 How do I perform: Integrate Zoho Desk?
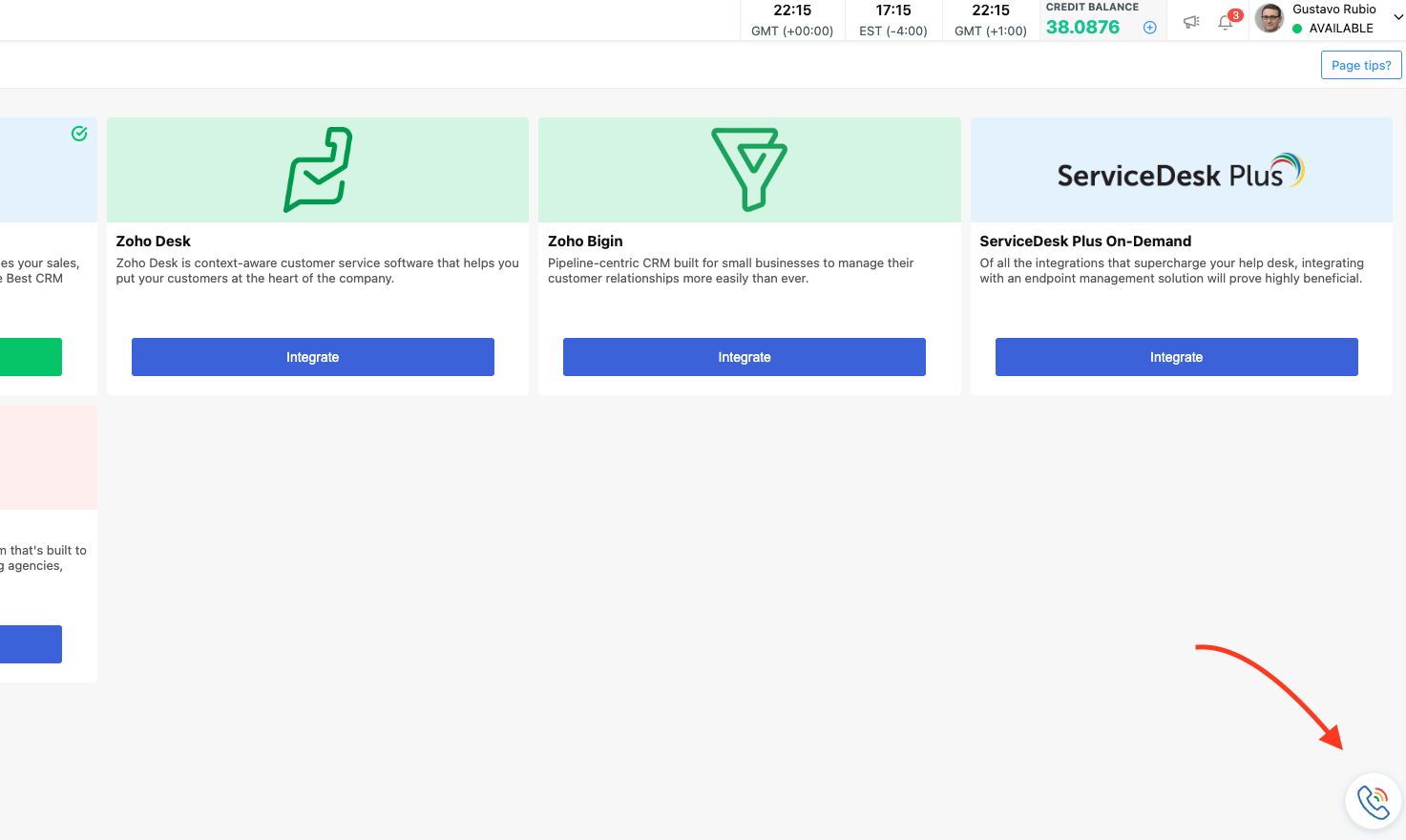313,357
